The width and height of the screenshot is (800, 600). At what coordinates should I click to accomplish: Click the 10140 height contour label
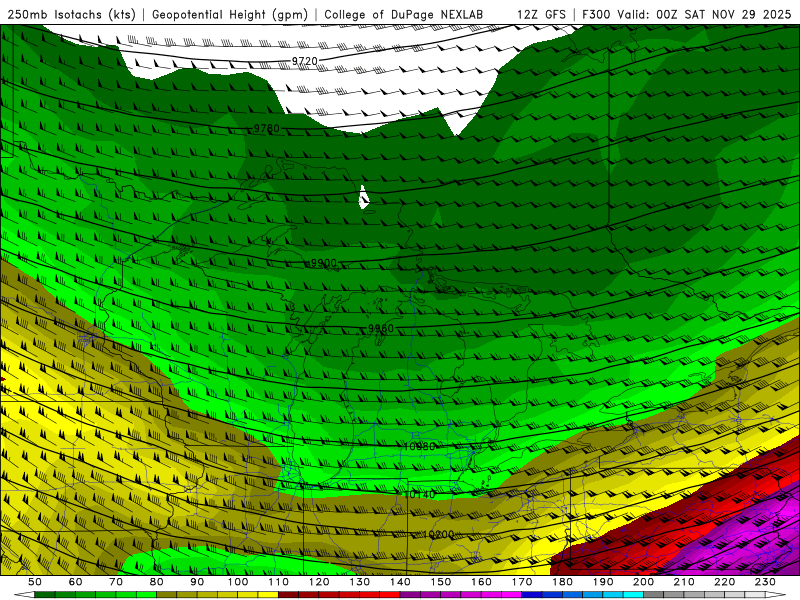pyautogui.click(x=419, y=494)
